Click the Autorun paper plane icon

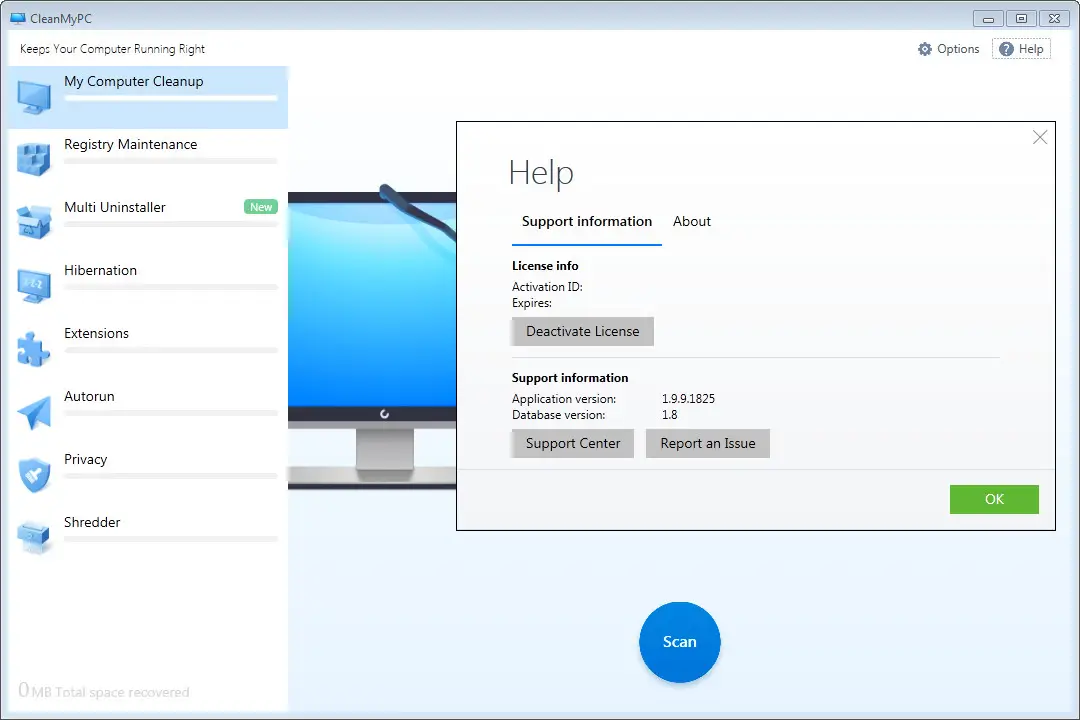tap(34, 412)
